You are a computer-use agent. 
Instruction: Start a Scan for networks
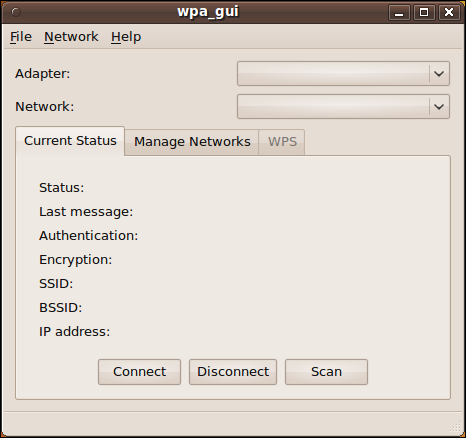tap(326, 372)
